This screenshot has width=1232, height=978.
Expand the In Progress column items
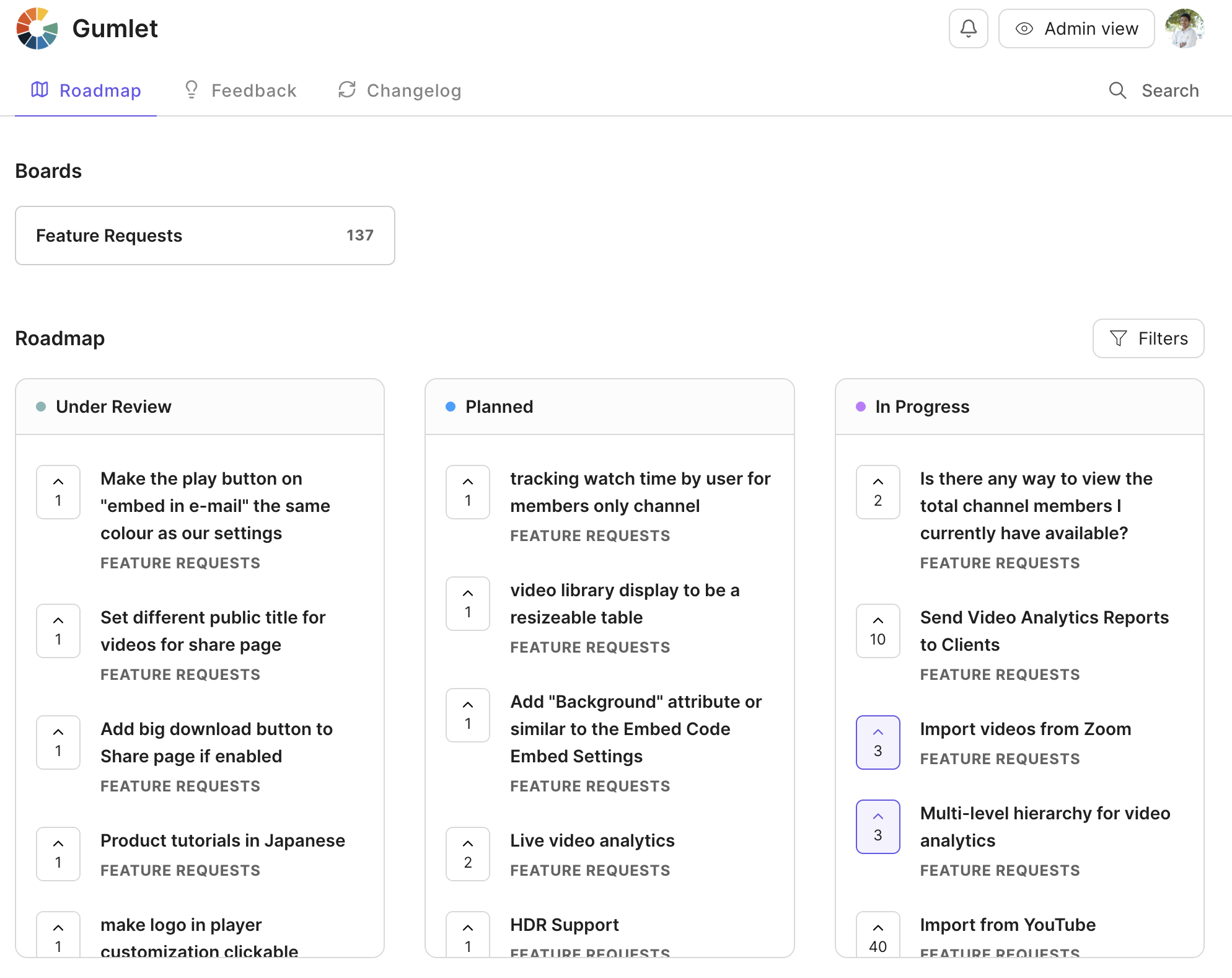coord(922,406)
